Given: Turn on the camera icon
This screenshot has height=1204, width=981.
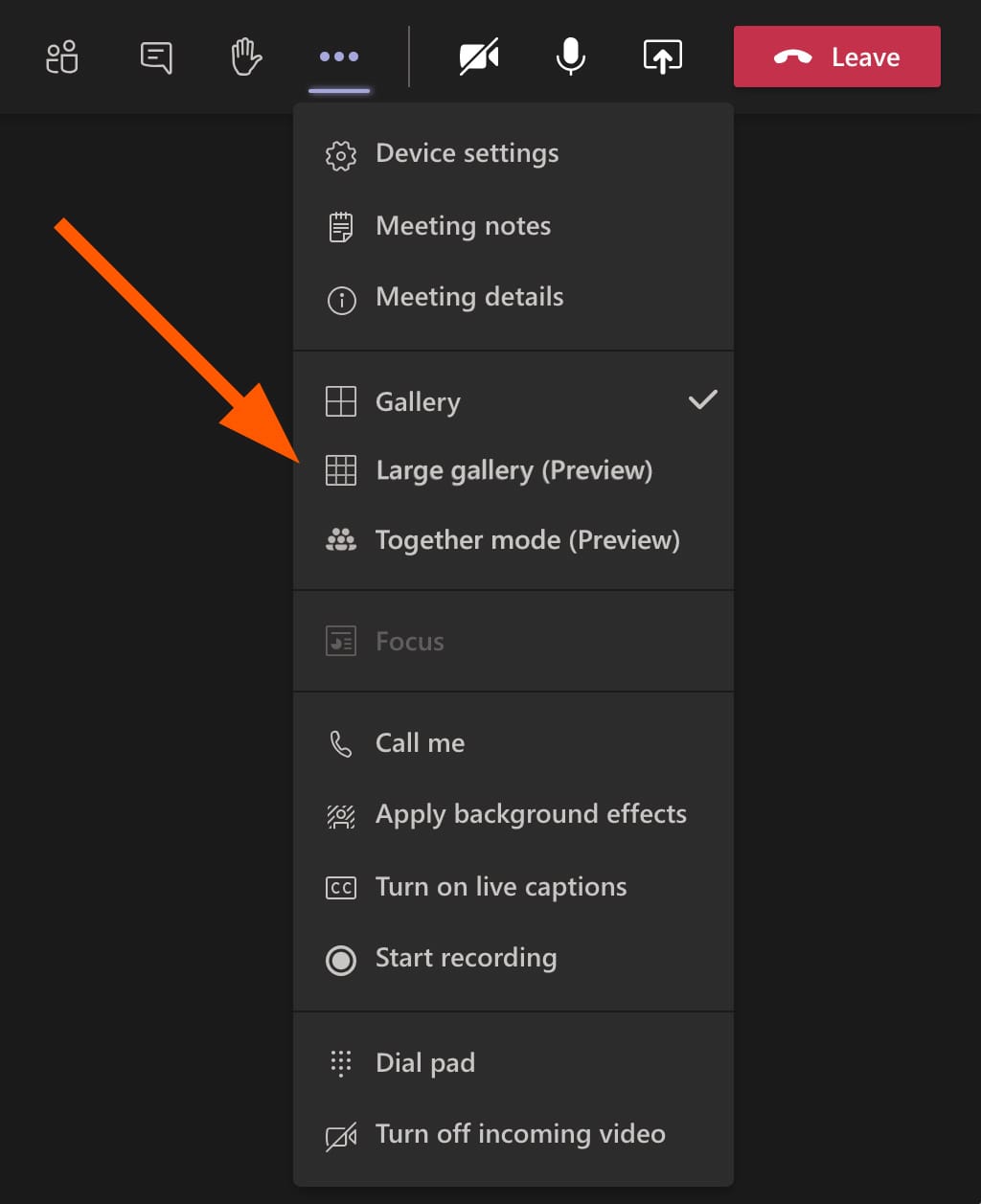Looking at the screenshot, I should pos(478,57).
